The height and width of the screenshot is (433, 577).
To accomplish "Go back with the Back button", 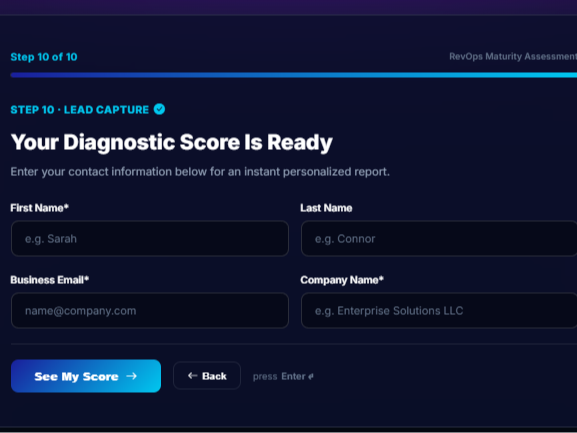I will coord(207,376).
